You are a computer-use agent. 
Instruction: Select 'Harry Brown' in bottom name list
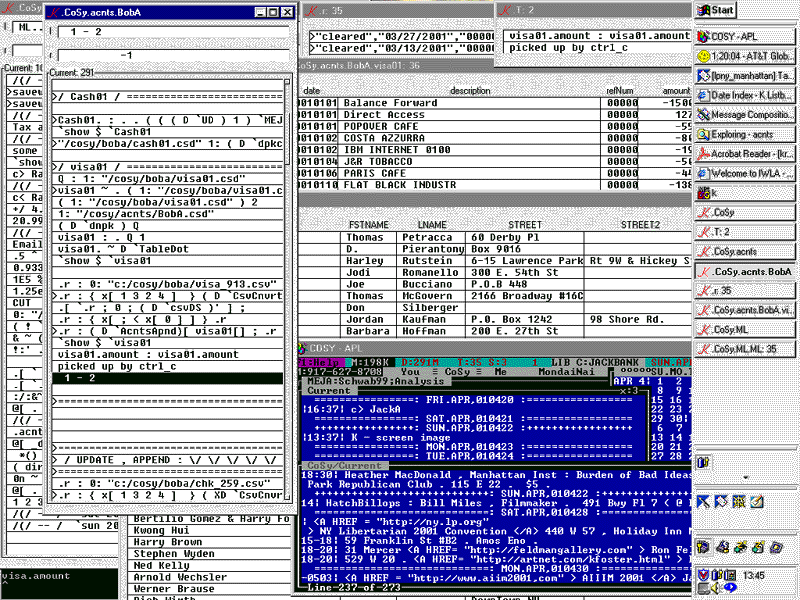tap(168, 542)
